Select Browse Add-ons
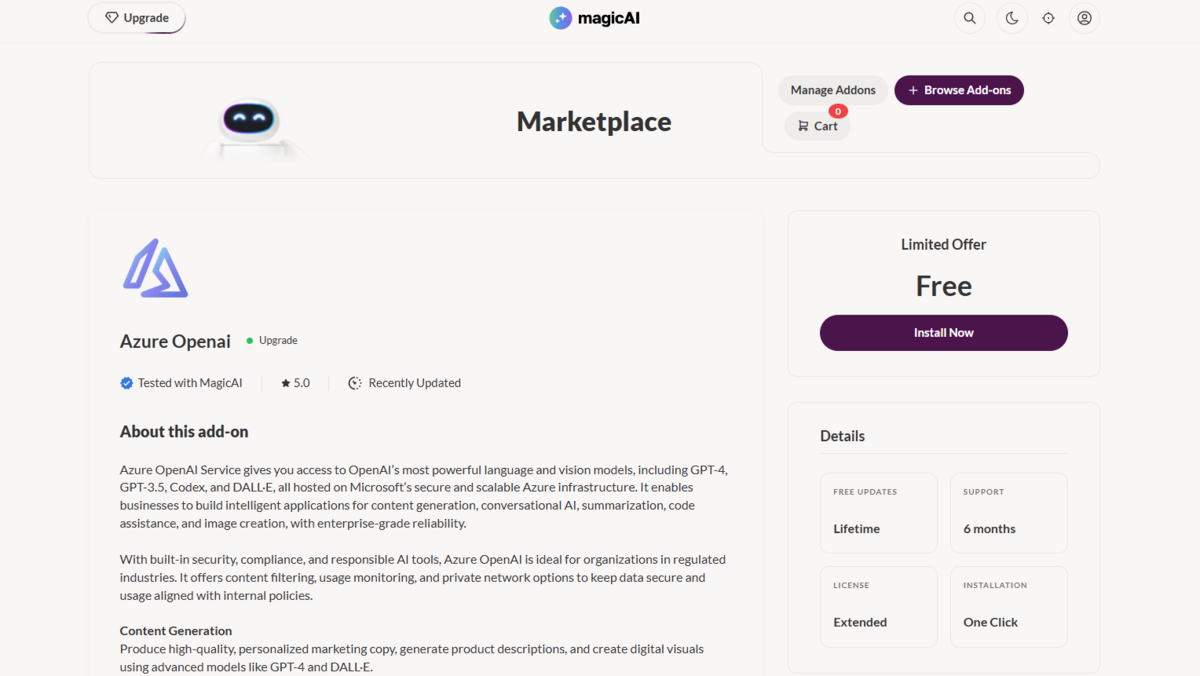 pyautogui.click(x=959, y=90)
